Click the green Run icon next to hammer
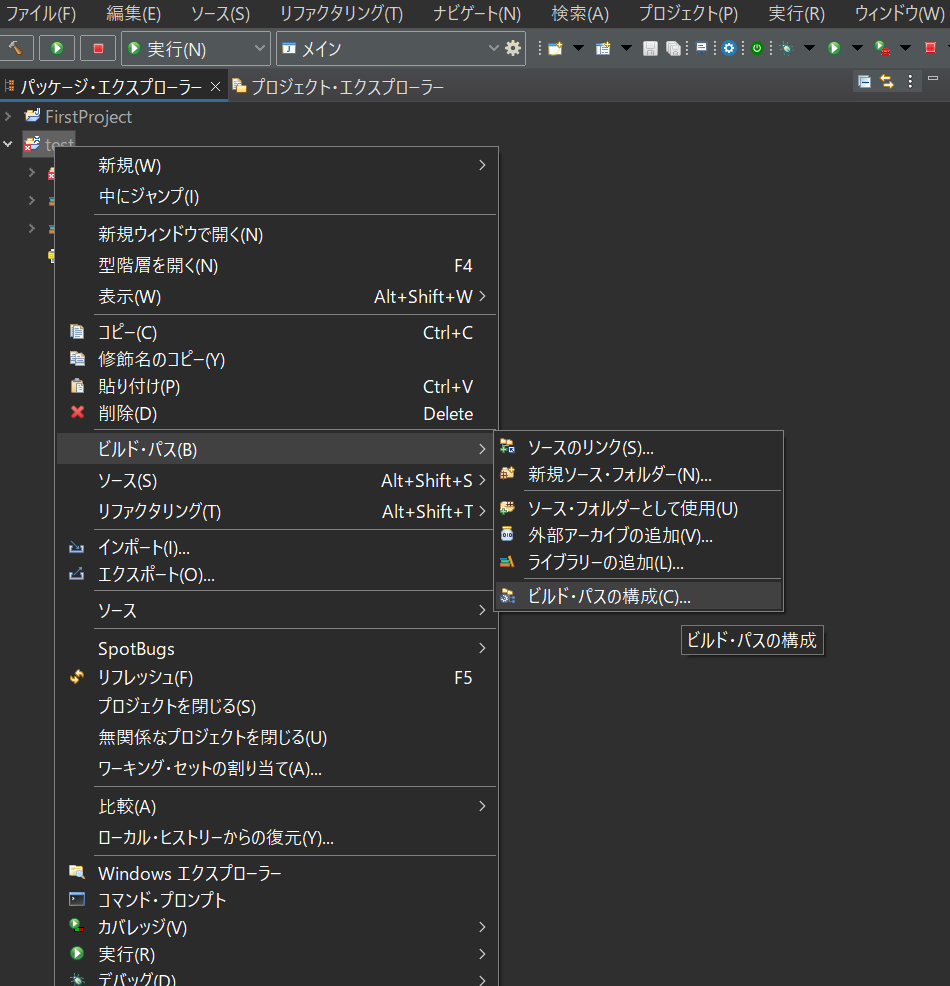 tap(56, 47)
